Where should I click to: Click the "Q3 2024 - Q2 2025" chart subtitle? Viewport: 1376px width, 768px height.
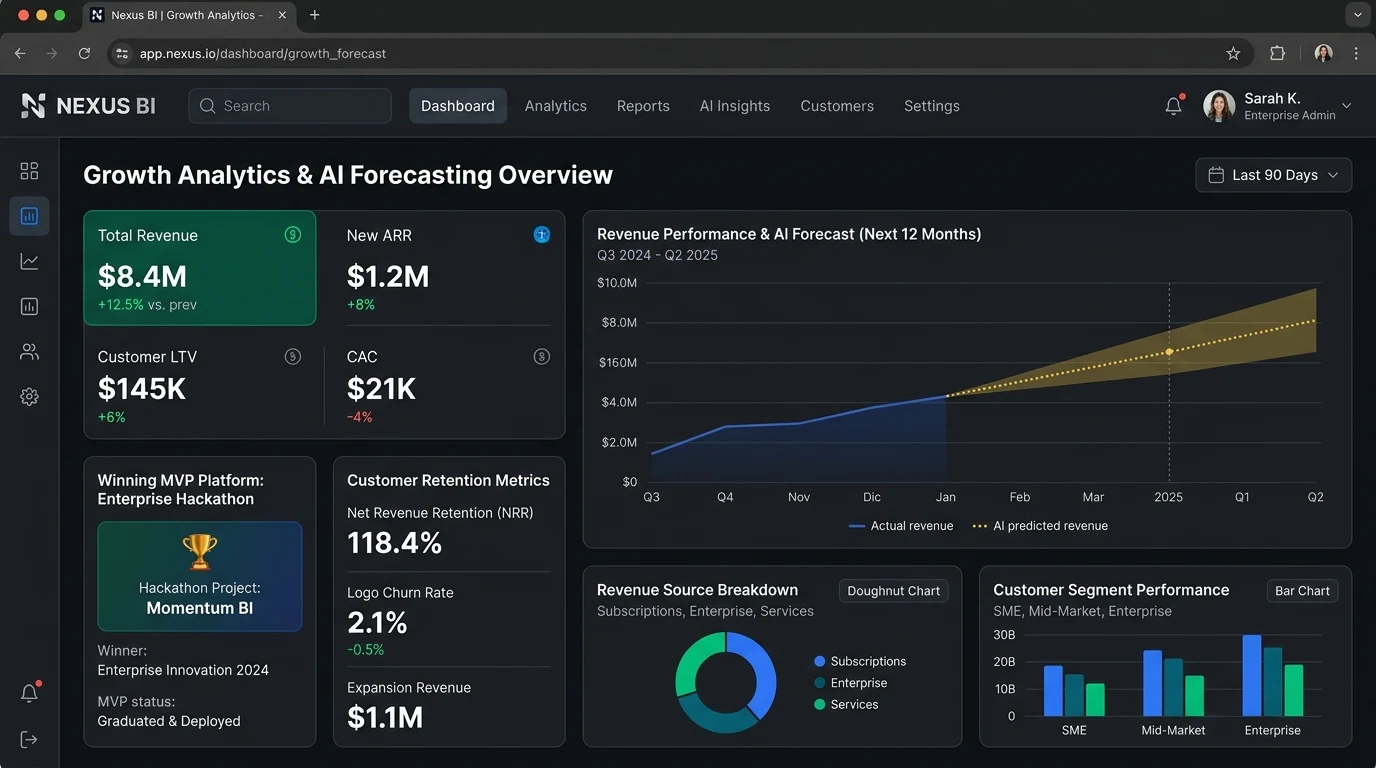(657, 255)
